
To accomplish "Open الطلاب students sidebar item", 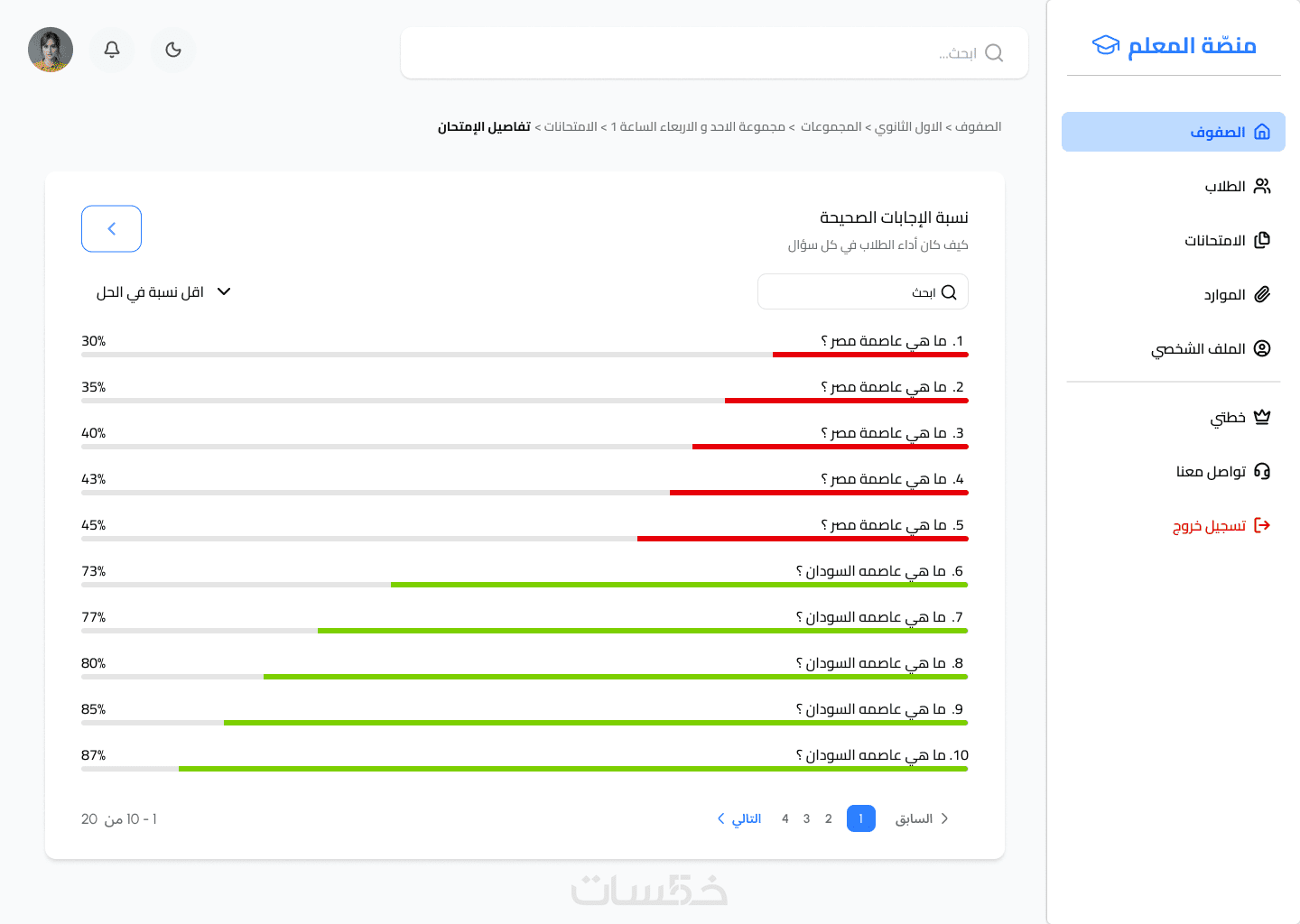I will (x=1237, y=186).
